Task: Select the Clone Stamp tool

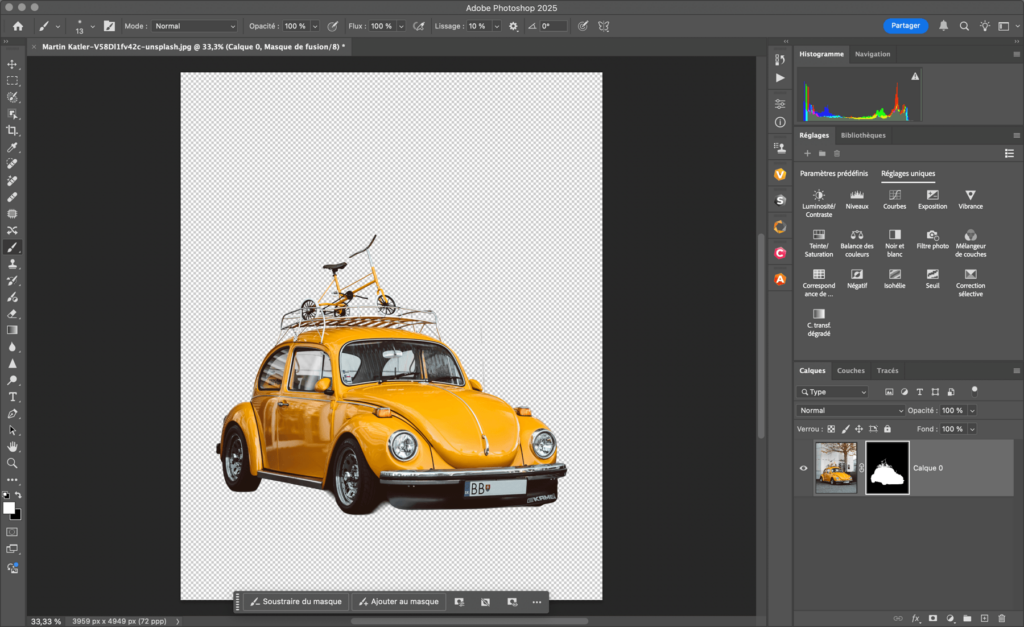Action: tap(12, 264)
